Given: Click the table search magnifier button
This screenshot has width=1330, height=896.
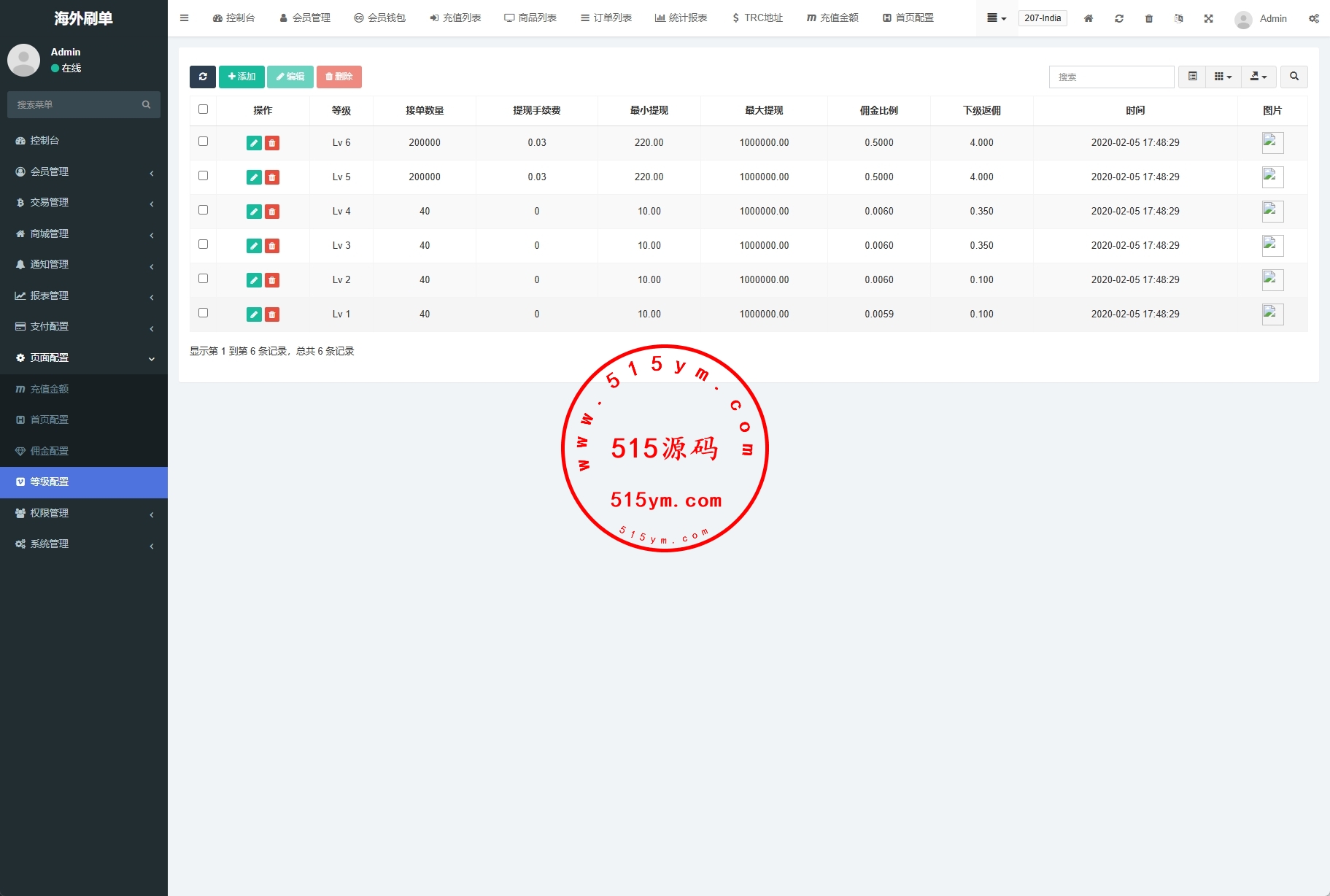Looking at the screenshot, I should point(1294,77).
